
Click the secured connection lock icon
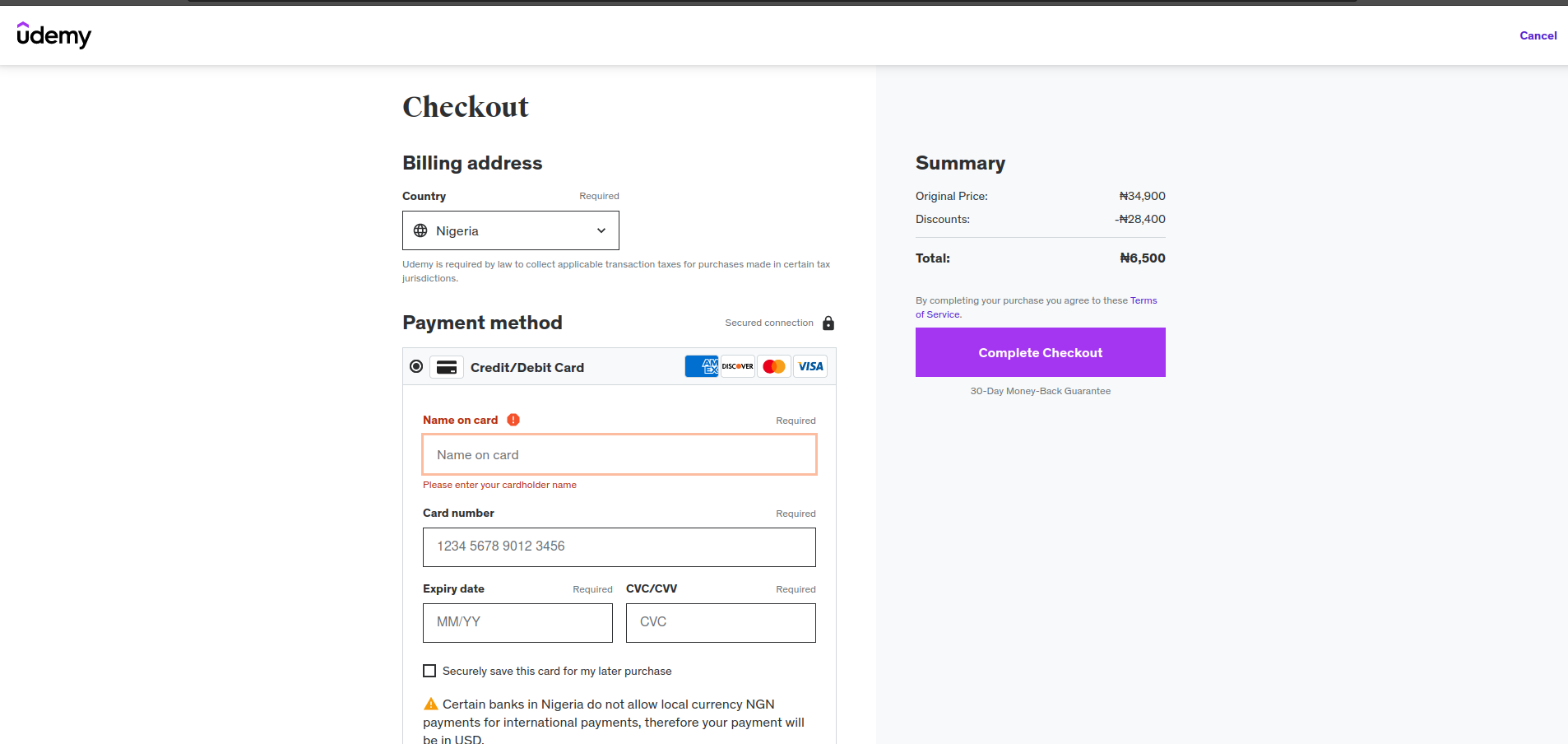click(x=828, y=323)
